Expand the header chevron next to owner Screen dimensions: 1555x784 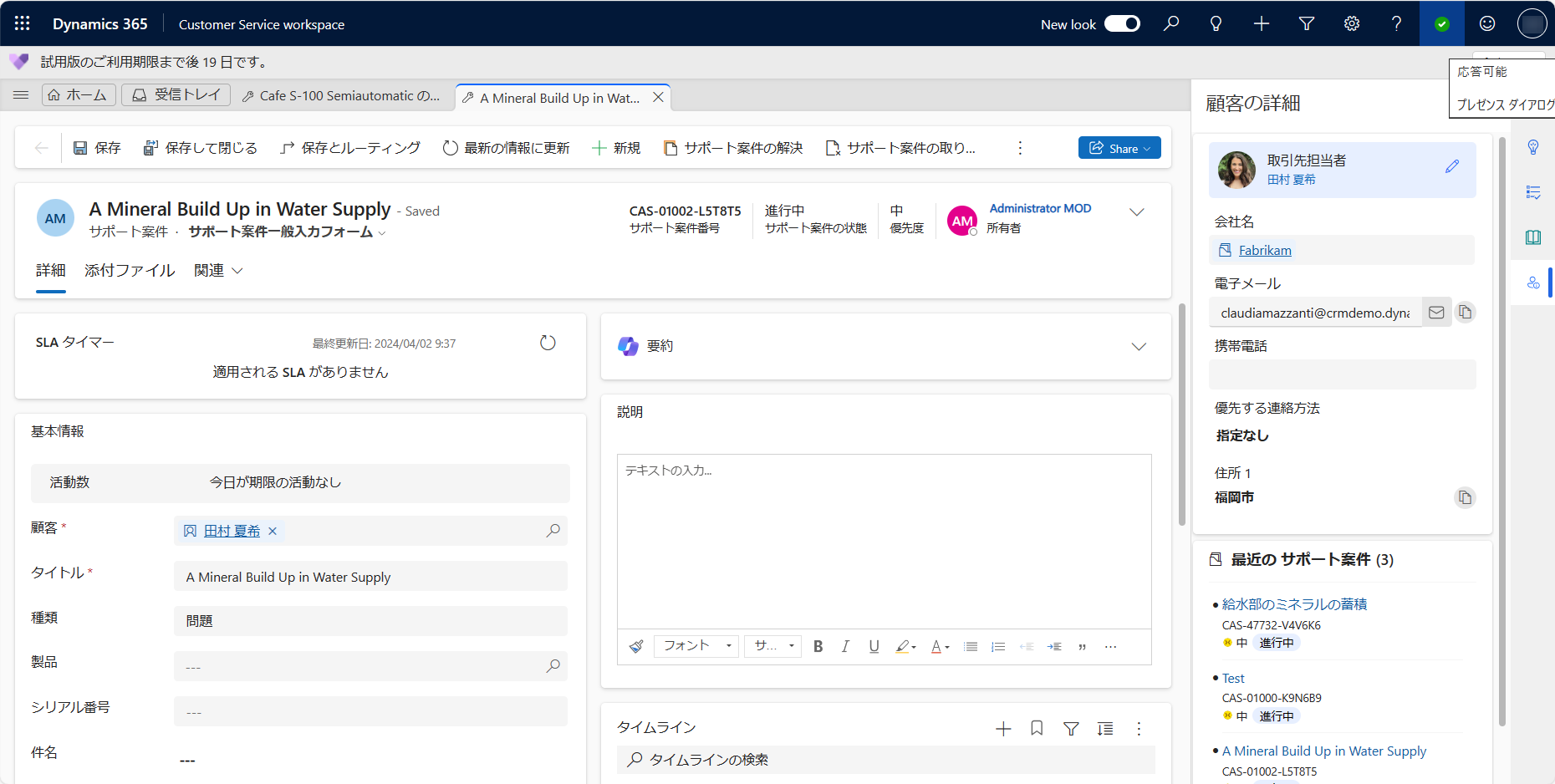tap(1137, 212)
